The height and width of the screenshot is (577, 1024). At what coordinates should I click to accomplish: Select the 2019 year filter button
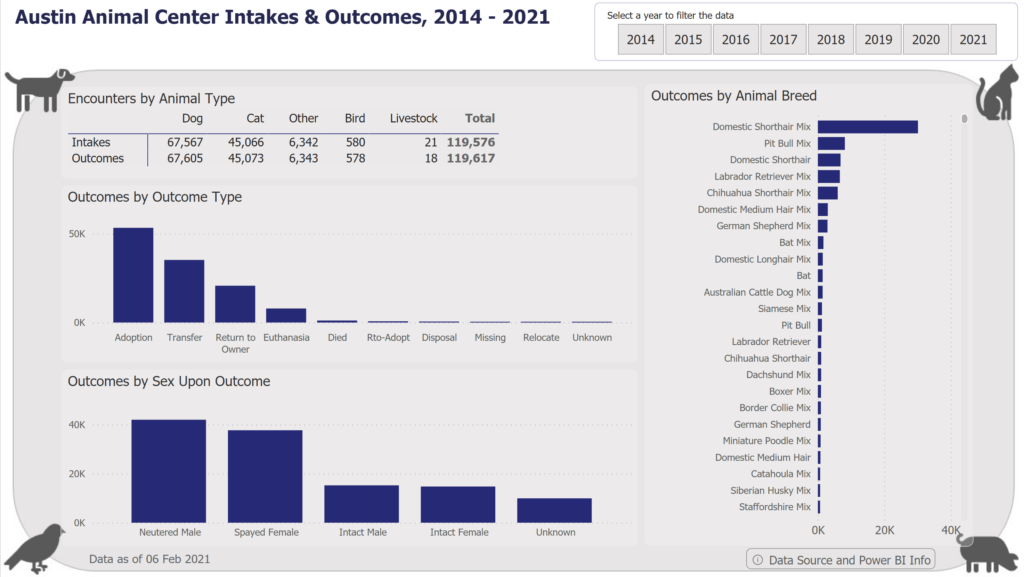[878, 39]
